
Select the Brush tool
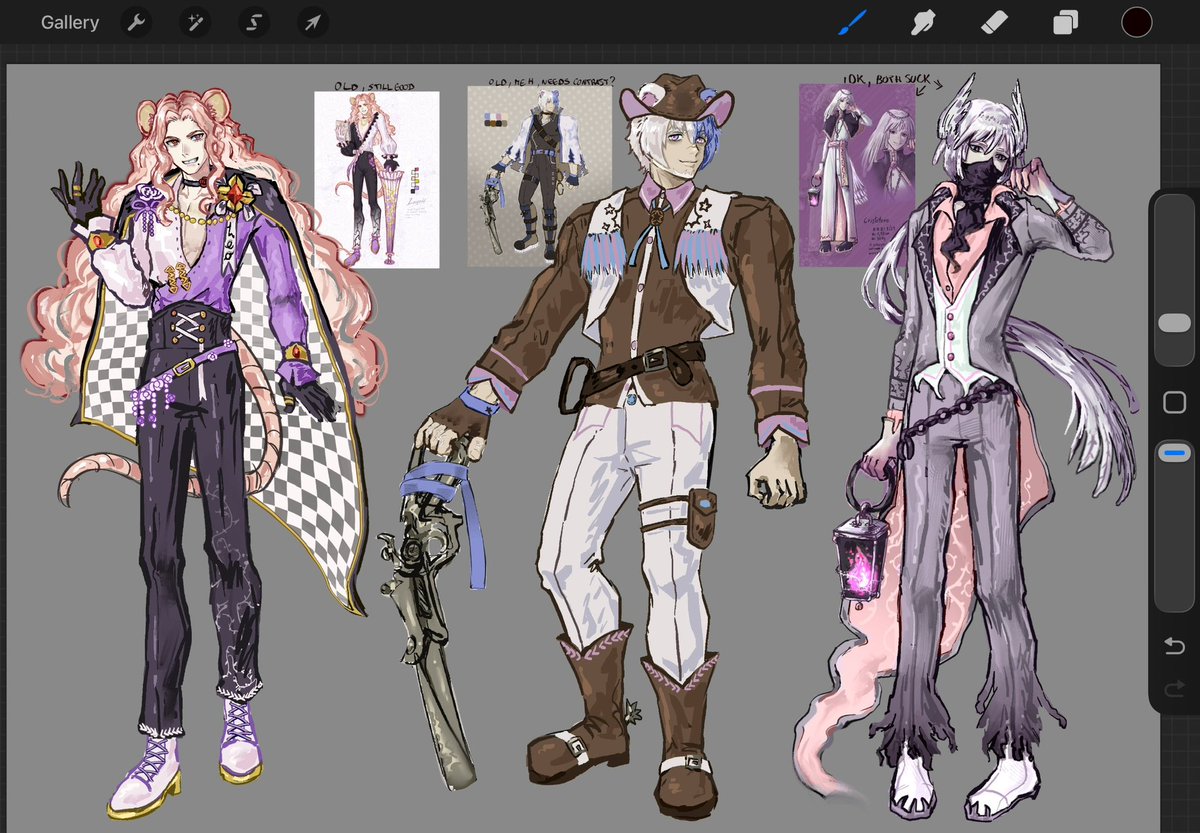coord(852,22)
